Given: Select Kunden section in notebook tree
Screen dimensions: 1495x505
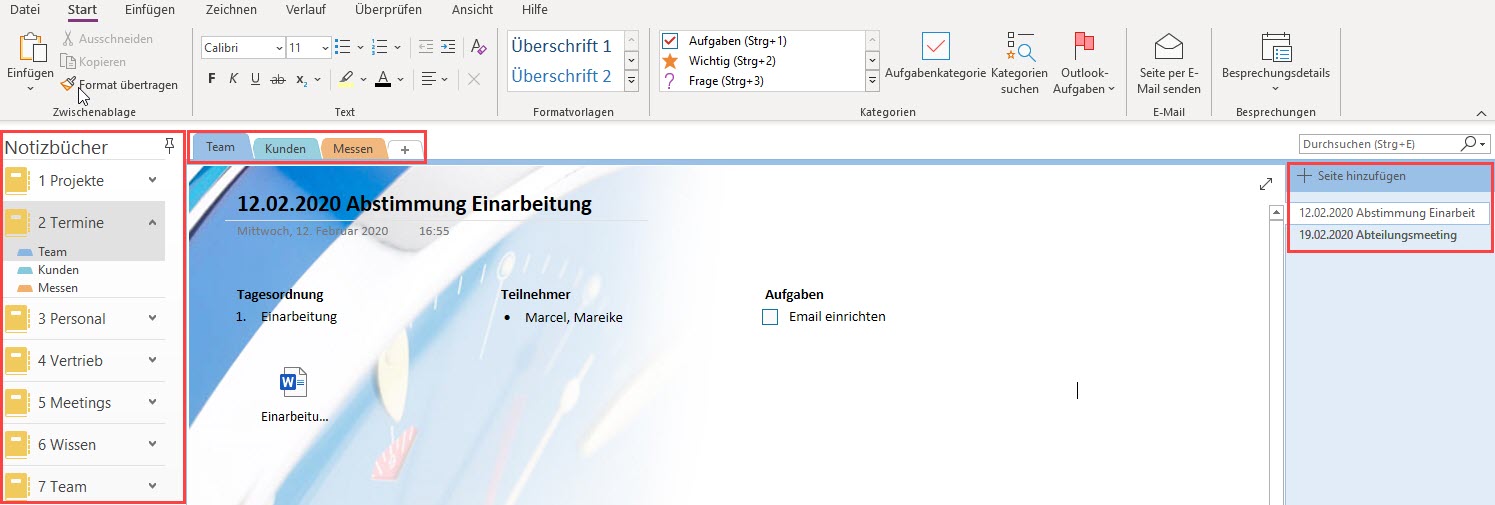Looking at the screenshot, I should click(x=58, y=270).
